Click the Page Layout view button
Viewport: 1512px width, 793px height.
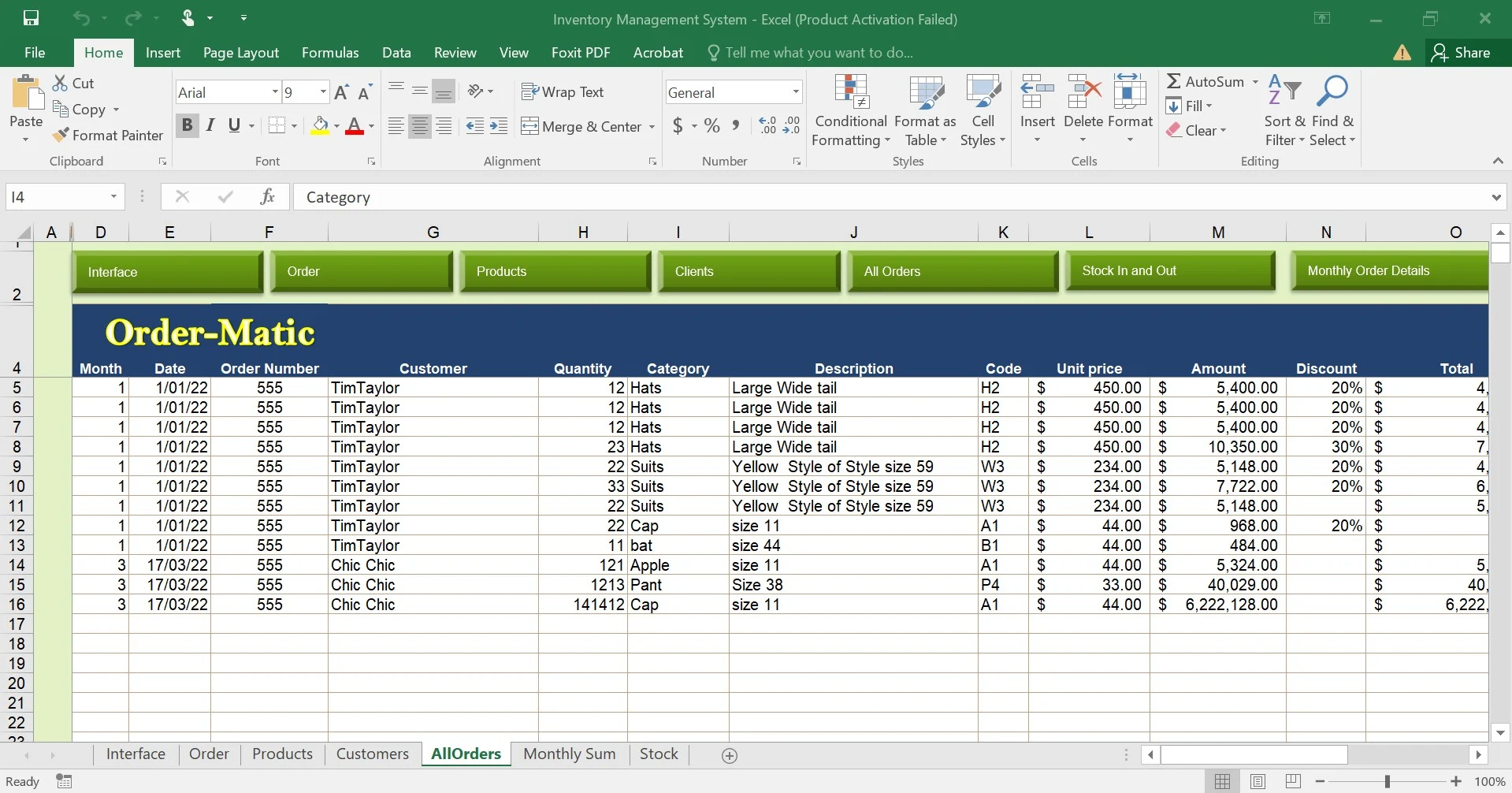click(x=1258, y=781)
